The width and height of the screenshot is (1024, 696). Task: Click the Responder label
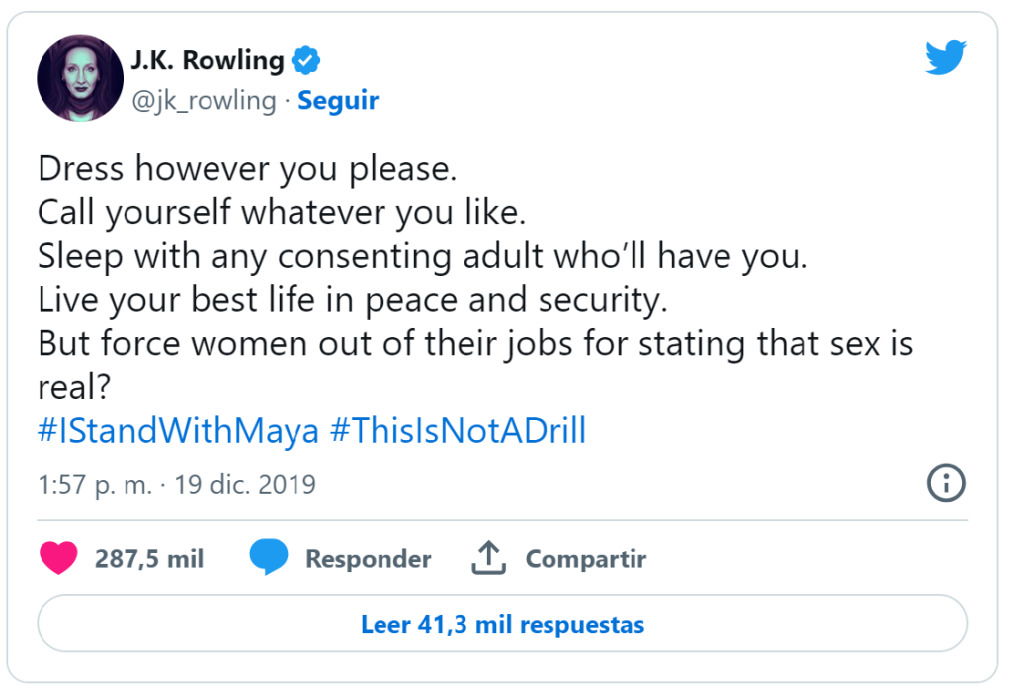(368, 559)
